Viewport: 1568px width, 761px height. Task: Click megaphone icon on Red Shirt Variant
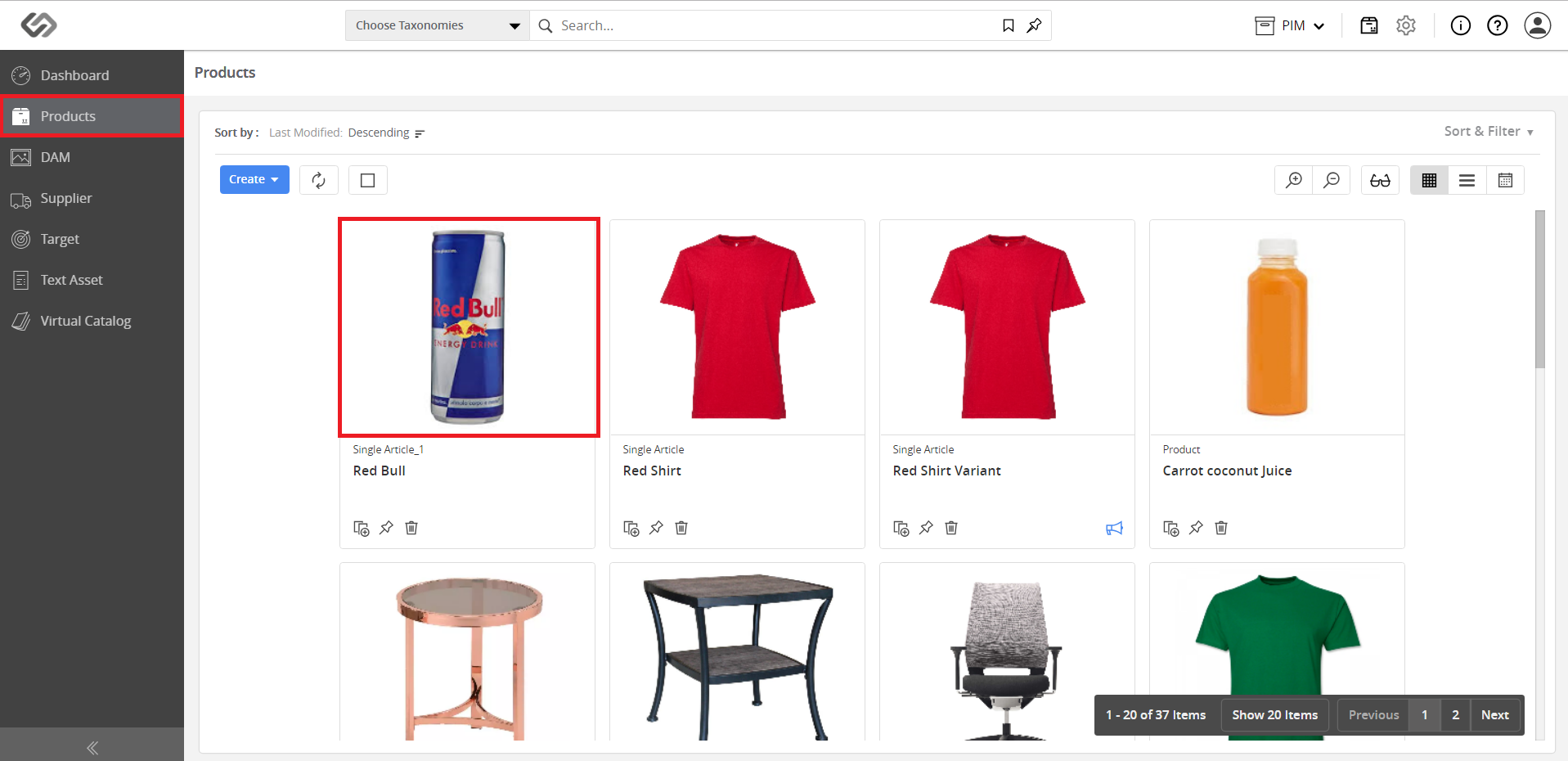point(1114,529)
